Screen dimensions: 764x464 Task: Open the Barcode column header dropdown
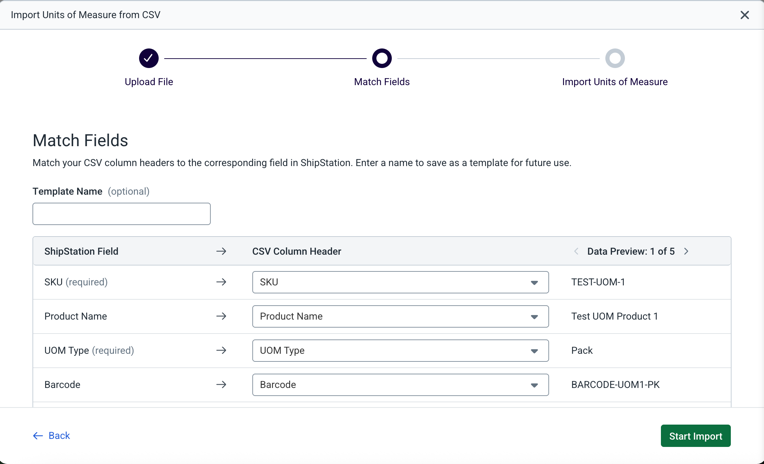pos(401,385)
